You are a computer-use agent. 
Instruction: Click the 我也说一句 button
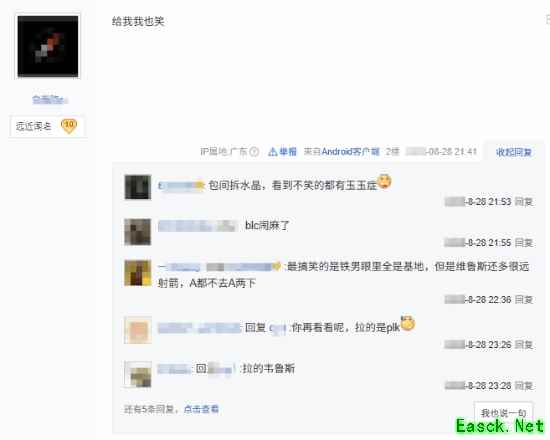click(x=503, y=413)
